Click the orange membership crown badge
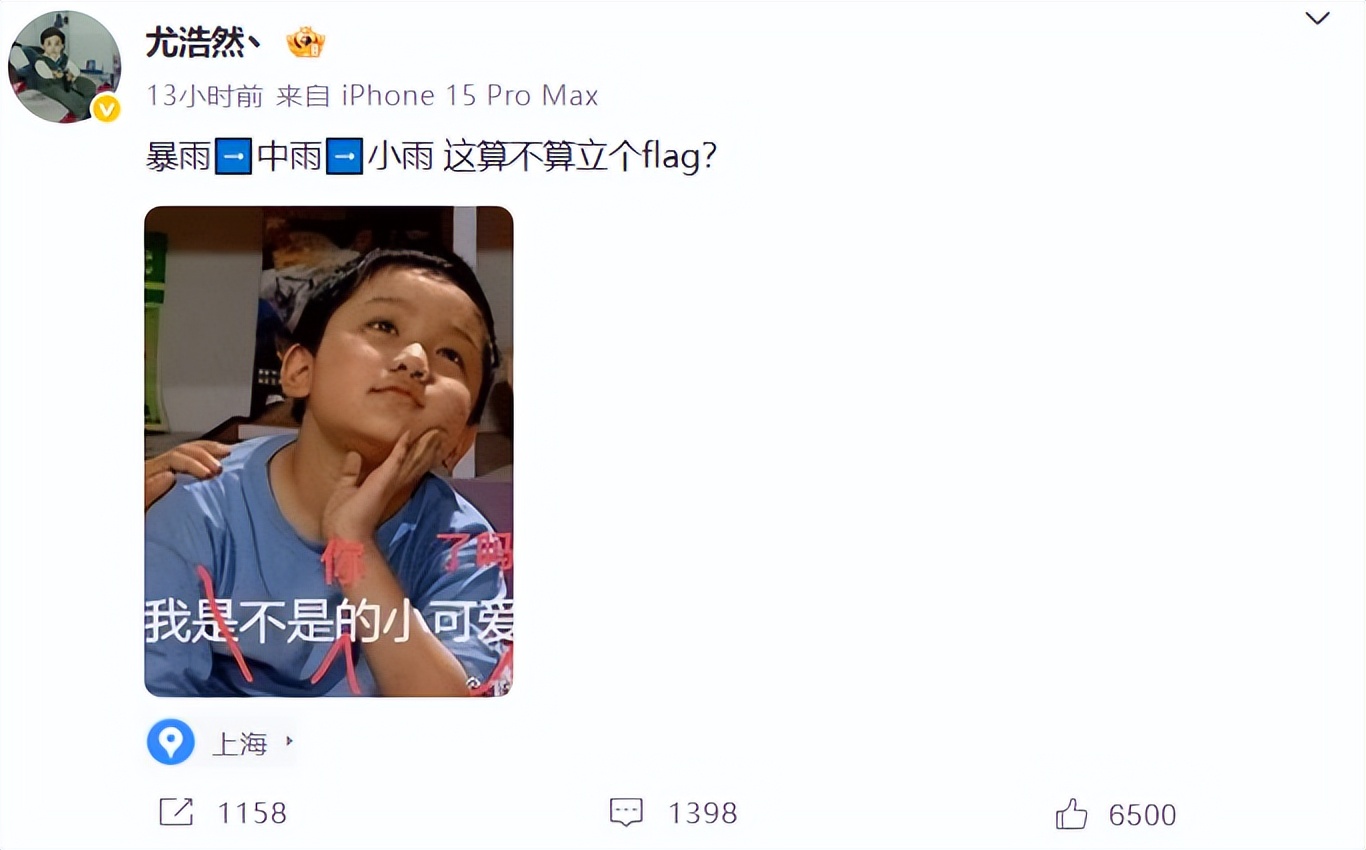 point(305,42)
